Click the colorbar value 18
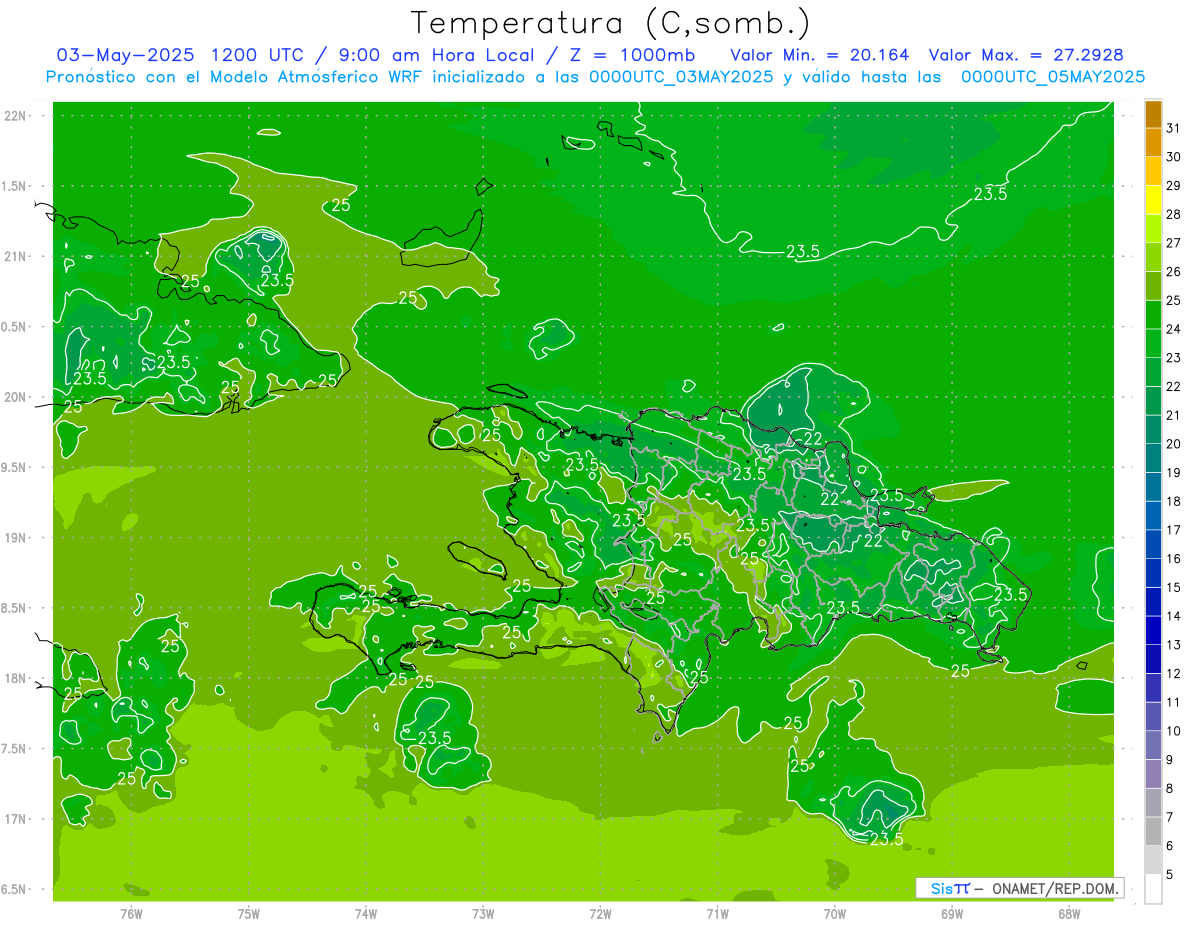1200x927 pixels. [x=1174, y=501]
